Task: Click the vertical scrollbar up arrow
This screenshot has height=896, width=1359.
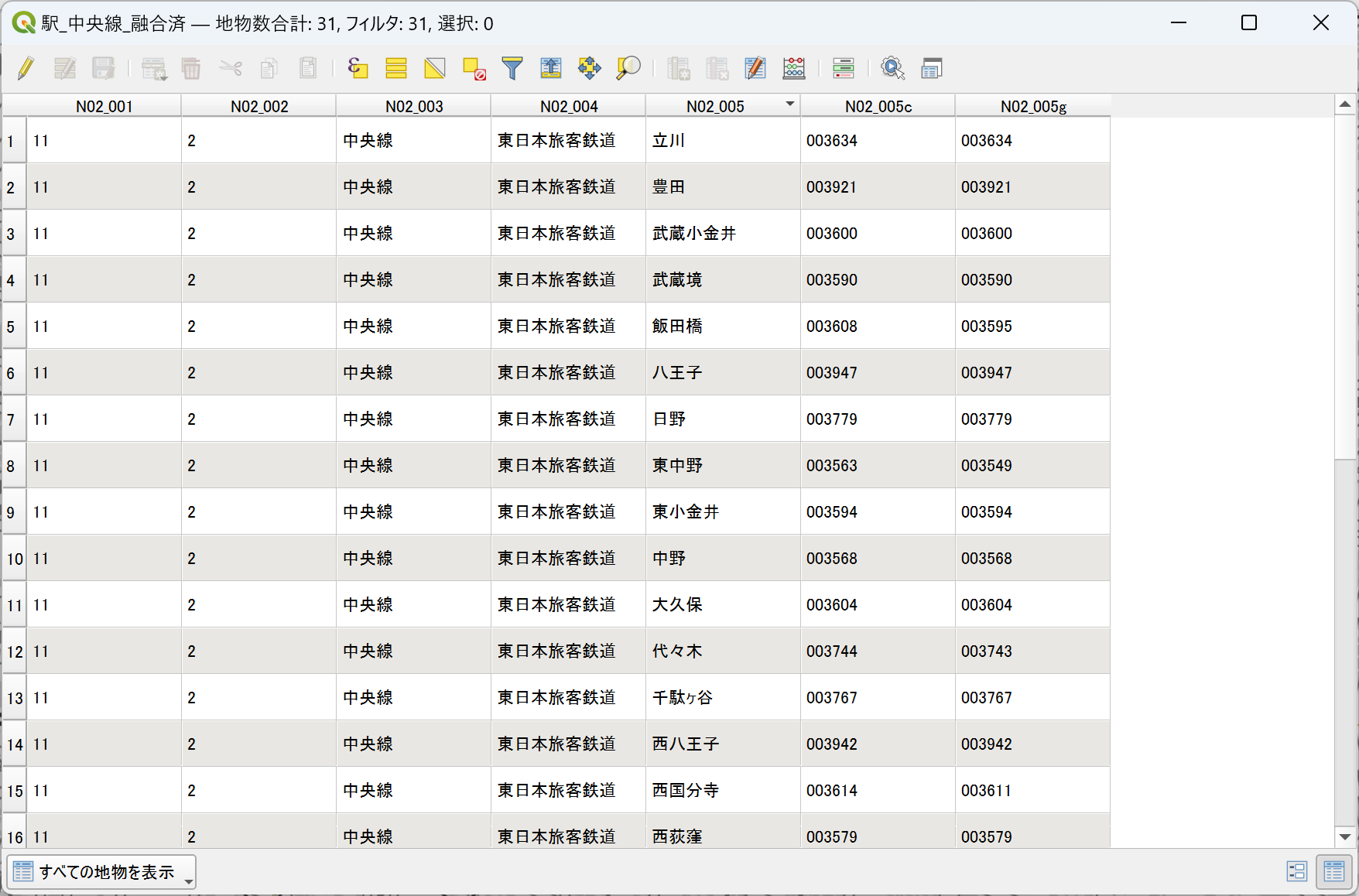Action: pyautogui.click(x=1345, y=104)
